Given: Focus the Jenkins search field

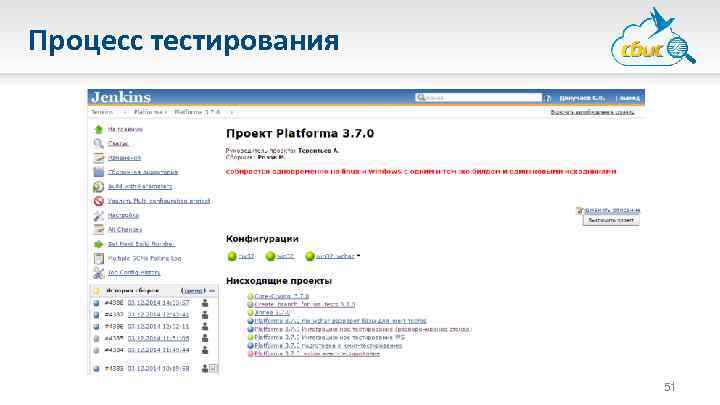Looking at the screenshot, I should tap(478, 97).
